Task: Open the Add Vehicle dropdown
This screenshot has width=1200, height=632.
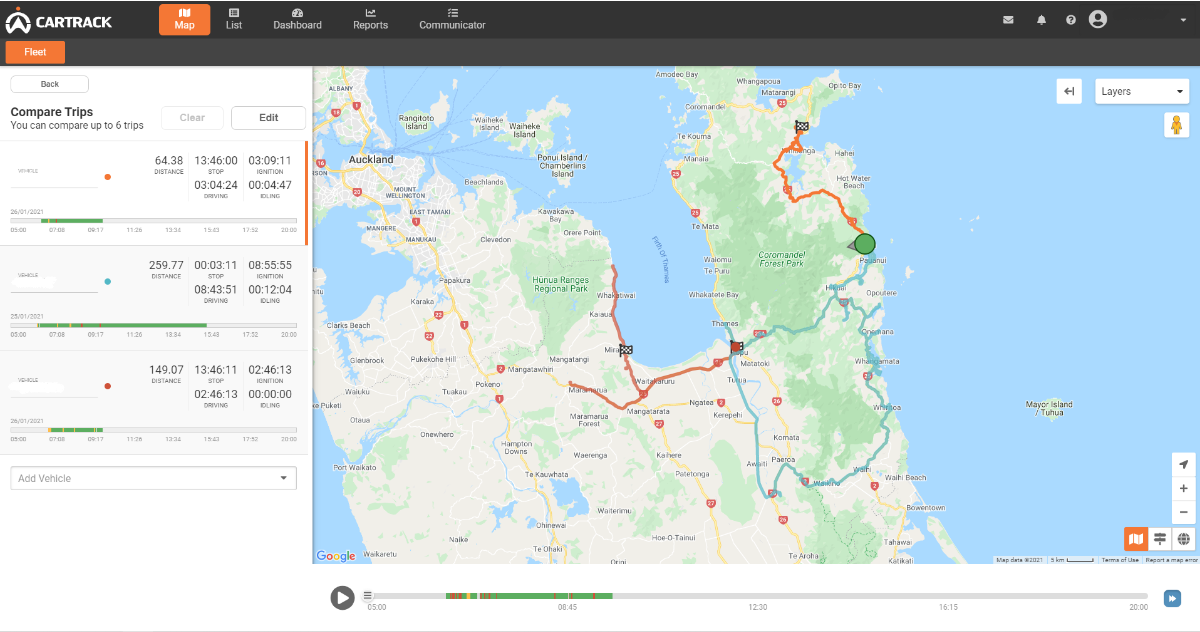Action: (153, 478)
